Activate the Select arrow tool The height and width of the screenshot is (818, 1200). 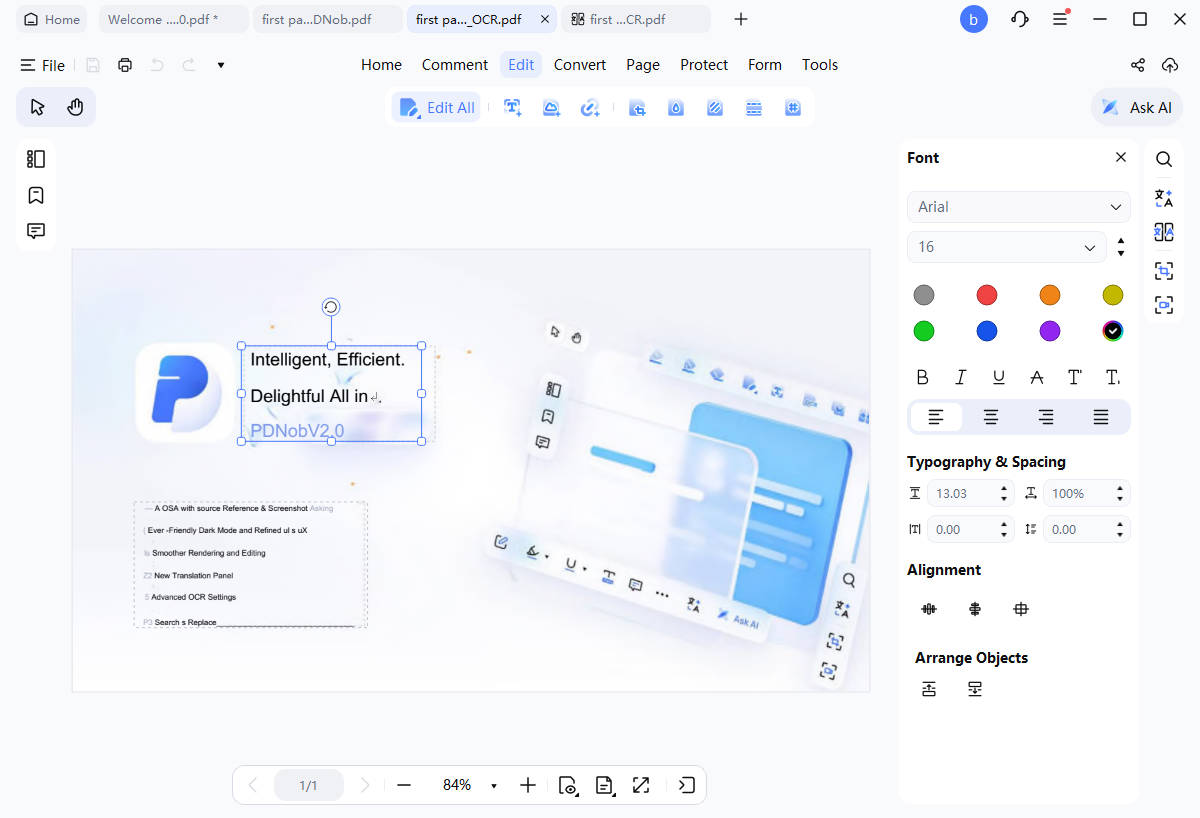[x=38, y=107]
